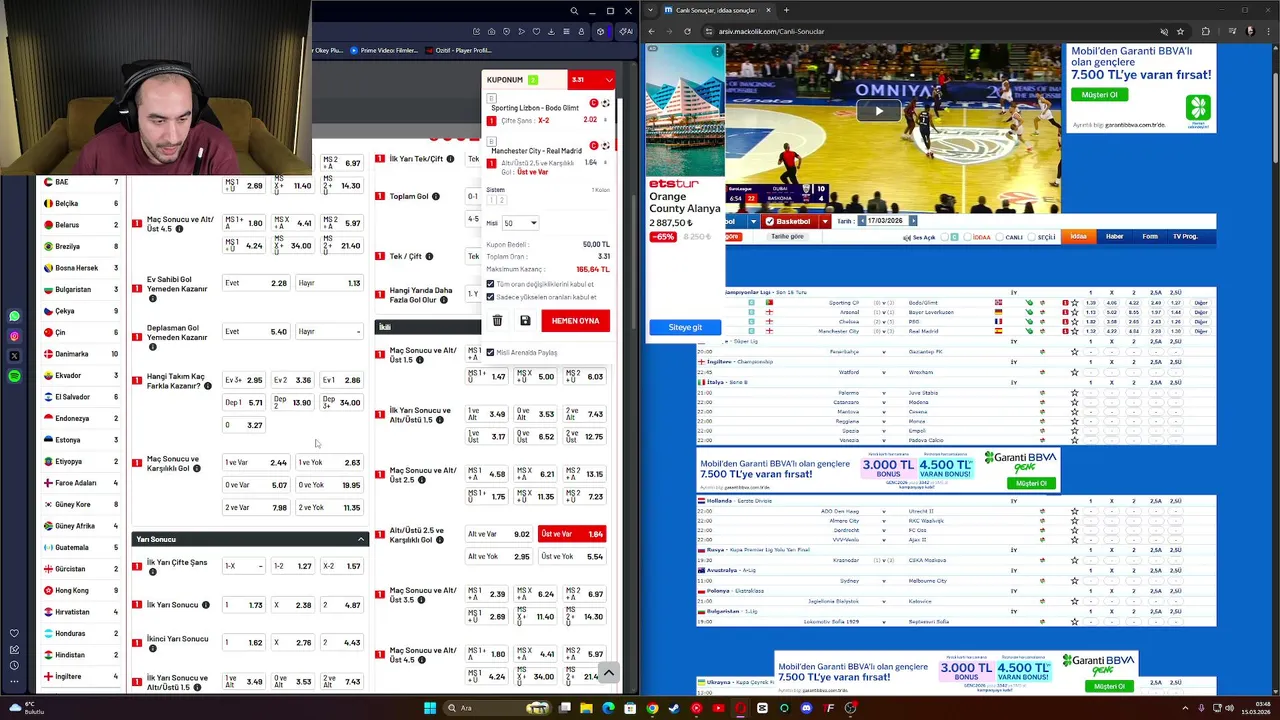
Task: Switch to the Haber tab on mackolik
Action: click(x=1114, y=236)
